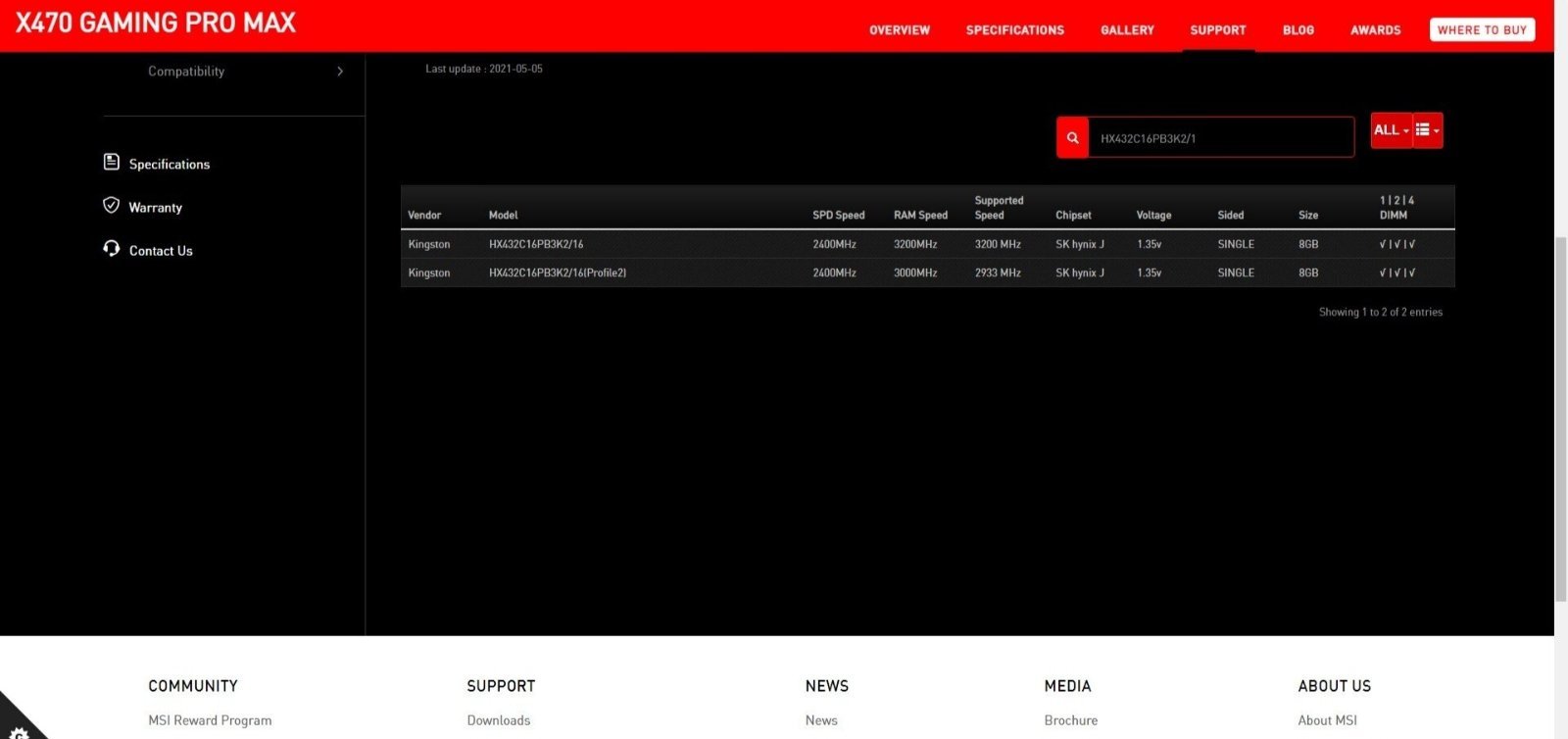Go to the Overview tab
This screenshot has width=1568, height=739.
pos(899,30)
